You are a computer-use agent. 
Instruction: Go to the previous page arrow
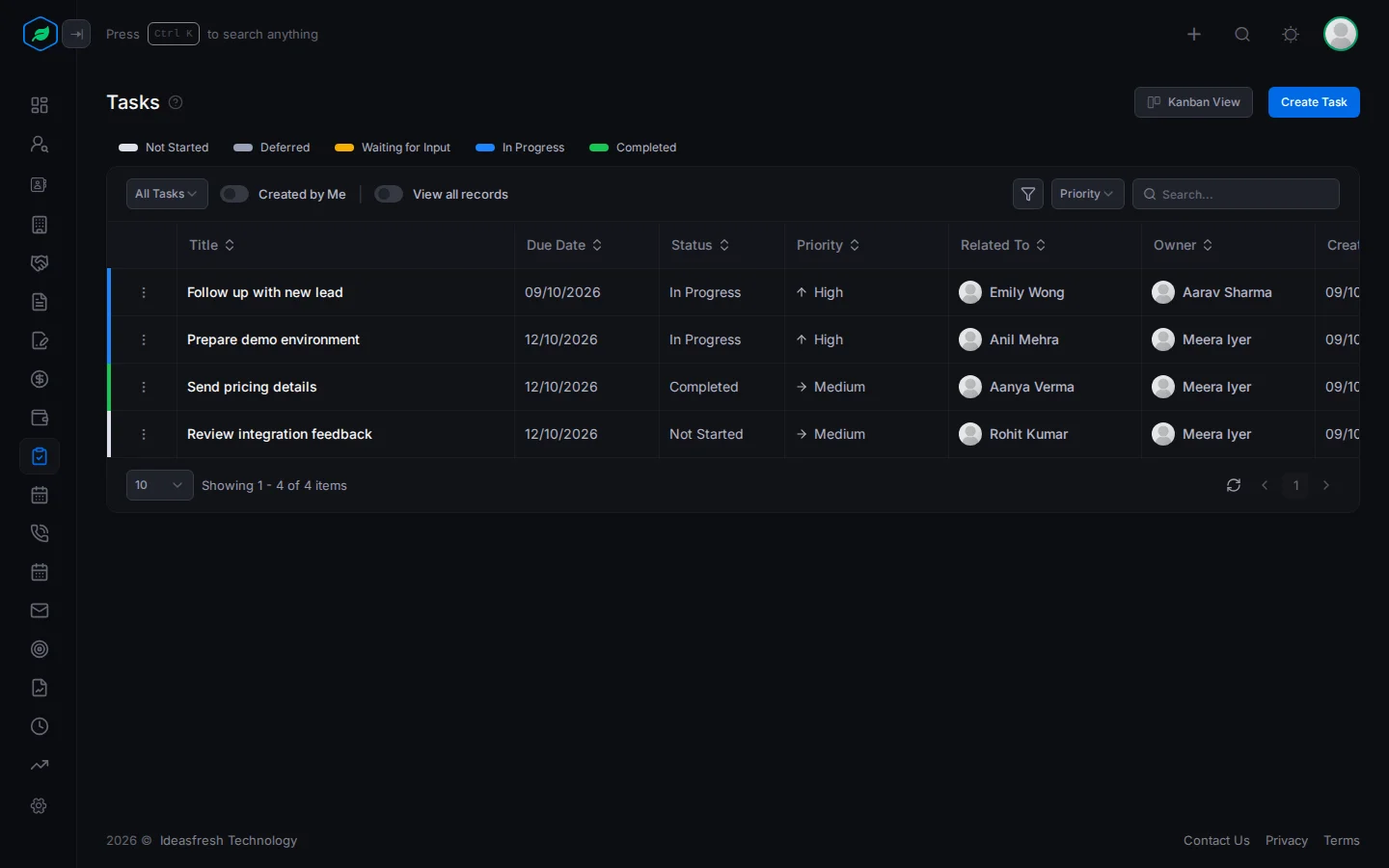(1265, 485)
